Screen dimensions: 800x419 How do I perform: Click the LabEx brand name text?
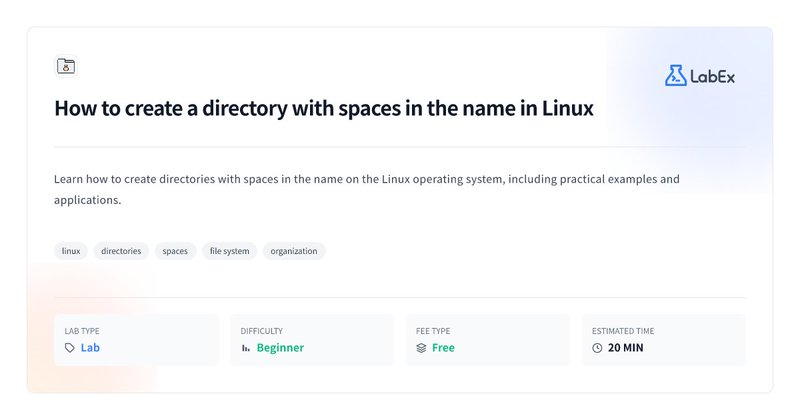point(712,77)
